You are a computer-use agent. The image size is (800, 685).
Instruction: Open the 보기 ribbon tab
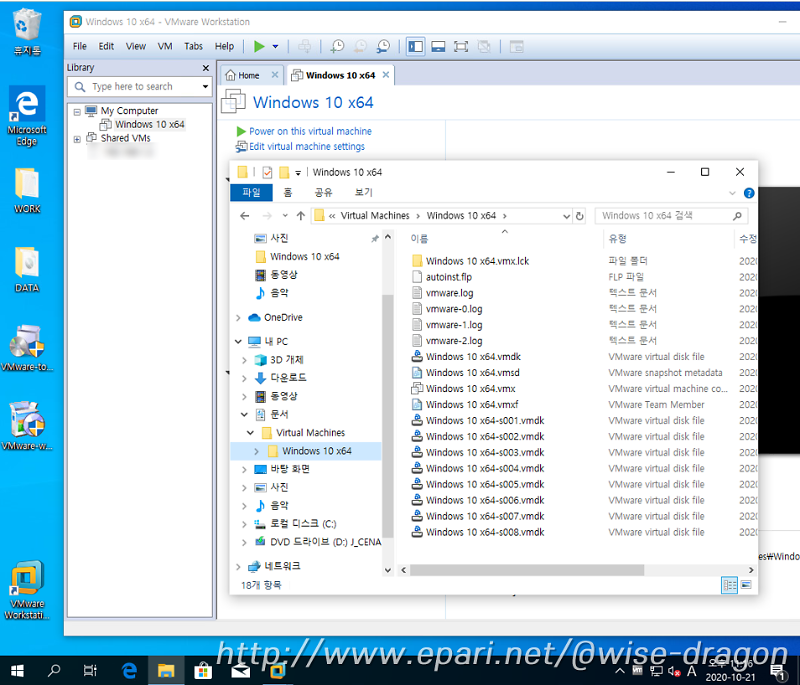363,192
